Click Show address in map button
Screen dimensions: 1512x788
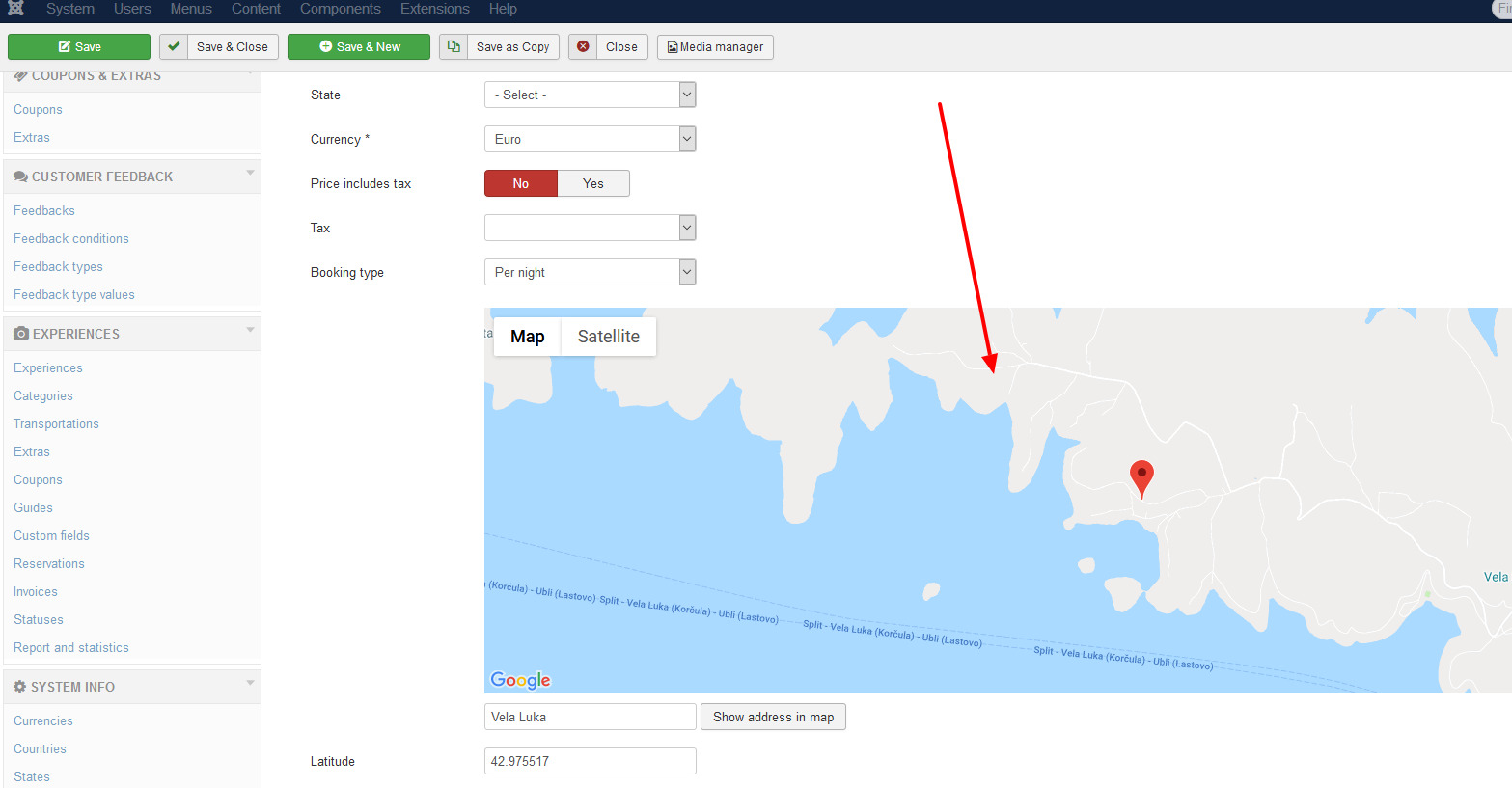coord(773,717)
